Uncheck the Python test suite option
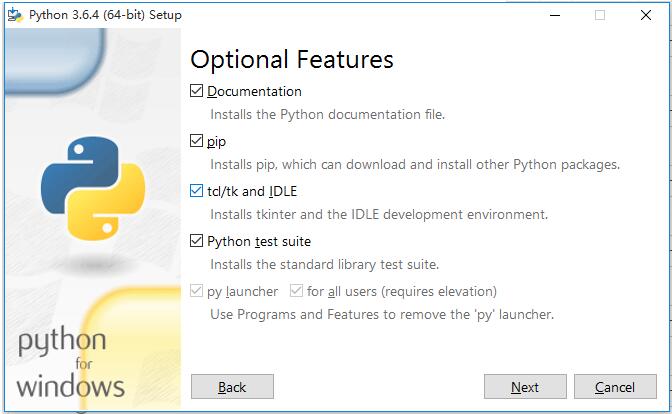Screen dimensions: 672x414 196,241
